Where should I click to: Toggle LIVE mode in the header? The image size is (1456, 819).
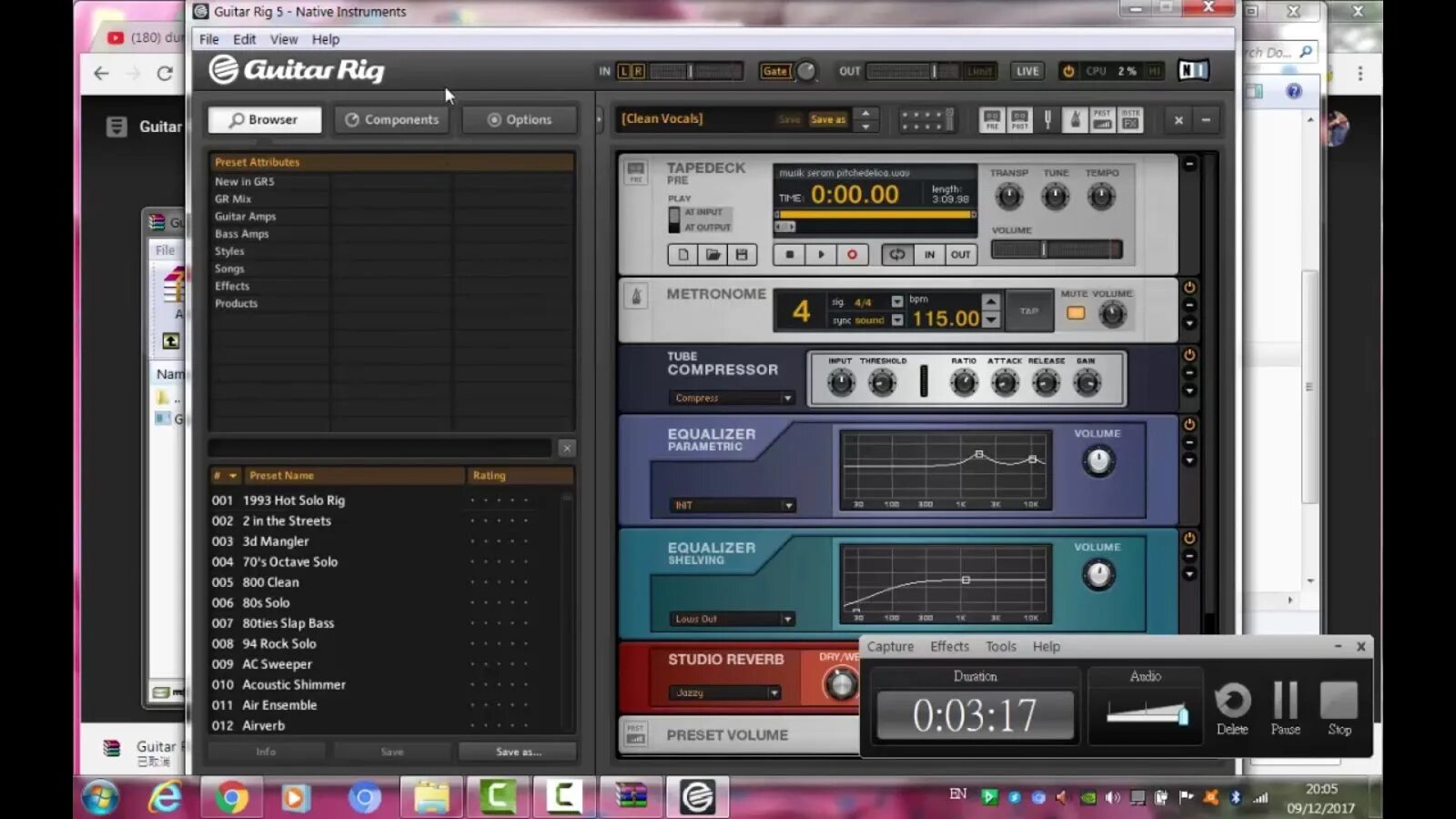(1026, 70)
